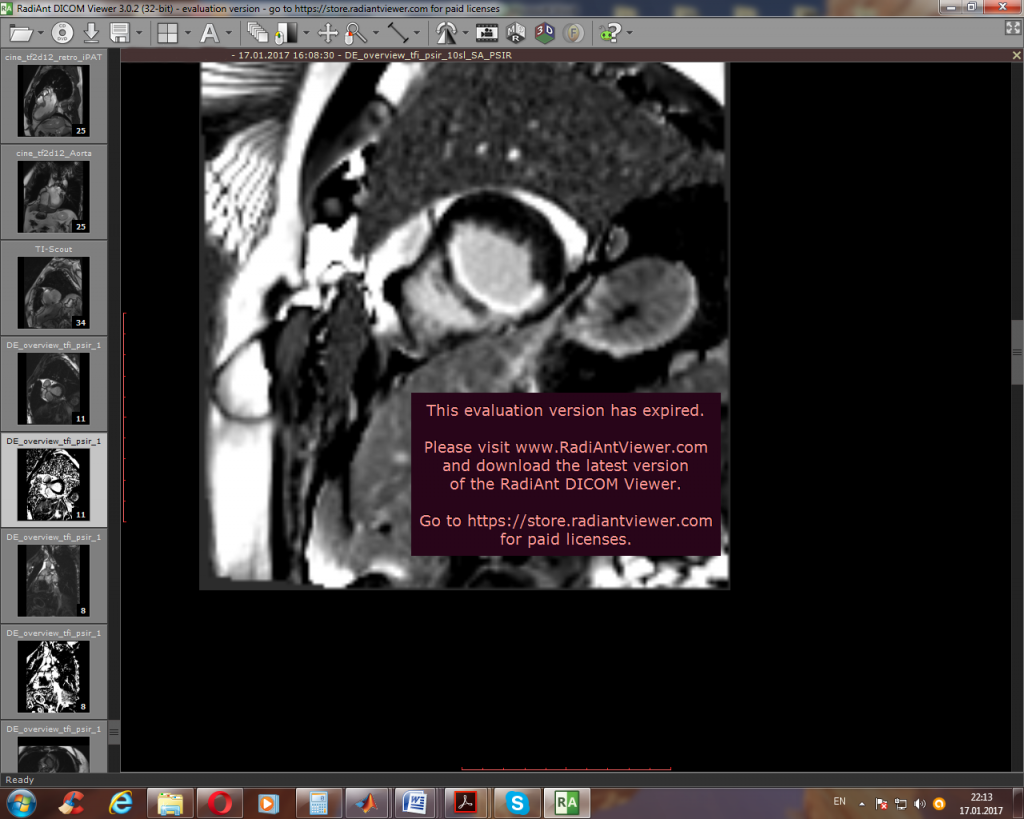Viewport: 1024px width, 819px height.
Task: Expand the open folder dropdown arrow
Action: pos(40,33)
